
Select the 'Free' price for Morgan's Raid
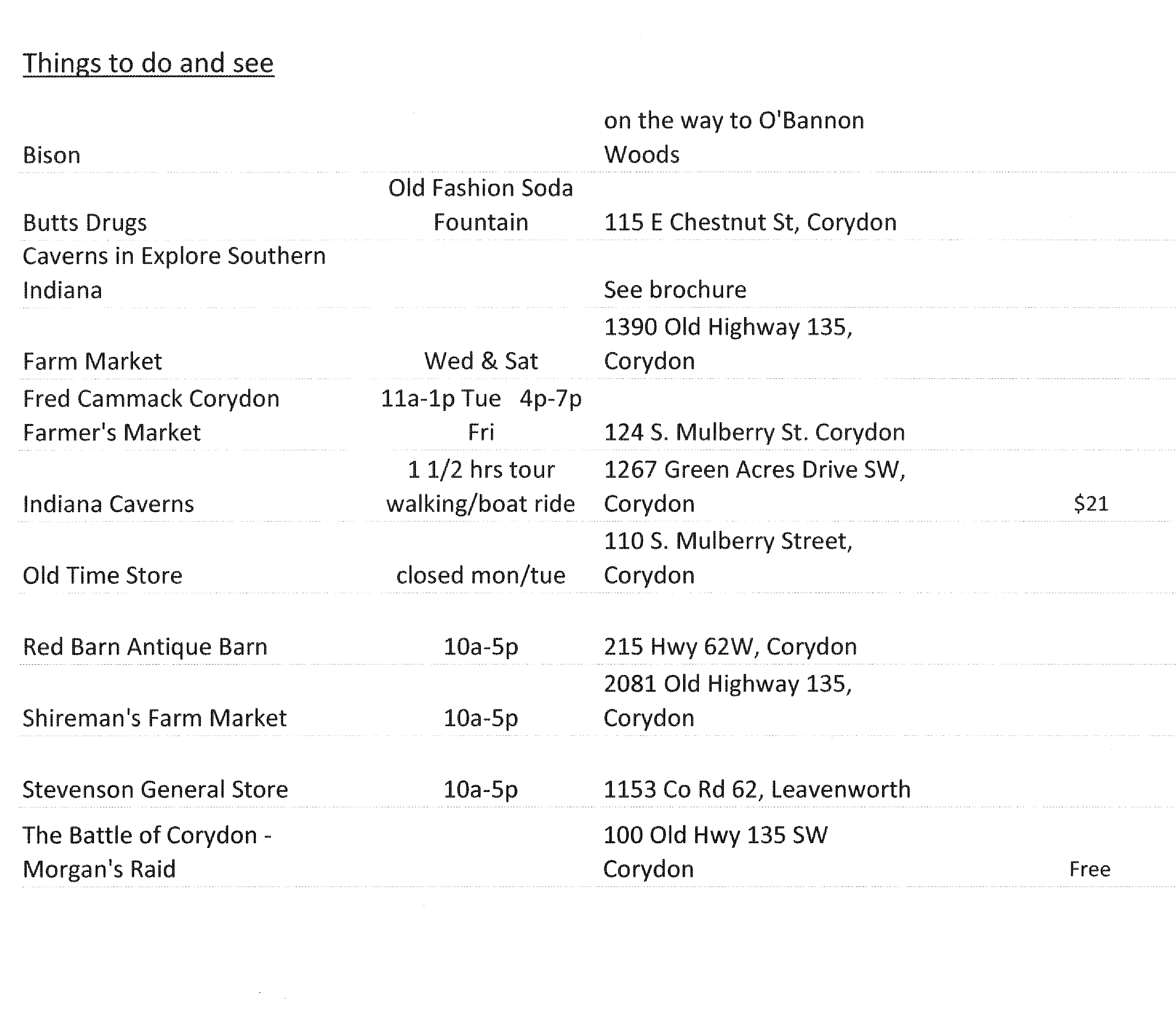point(1089,869)
